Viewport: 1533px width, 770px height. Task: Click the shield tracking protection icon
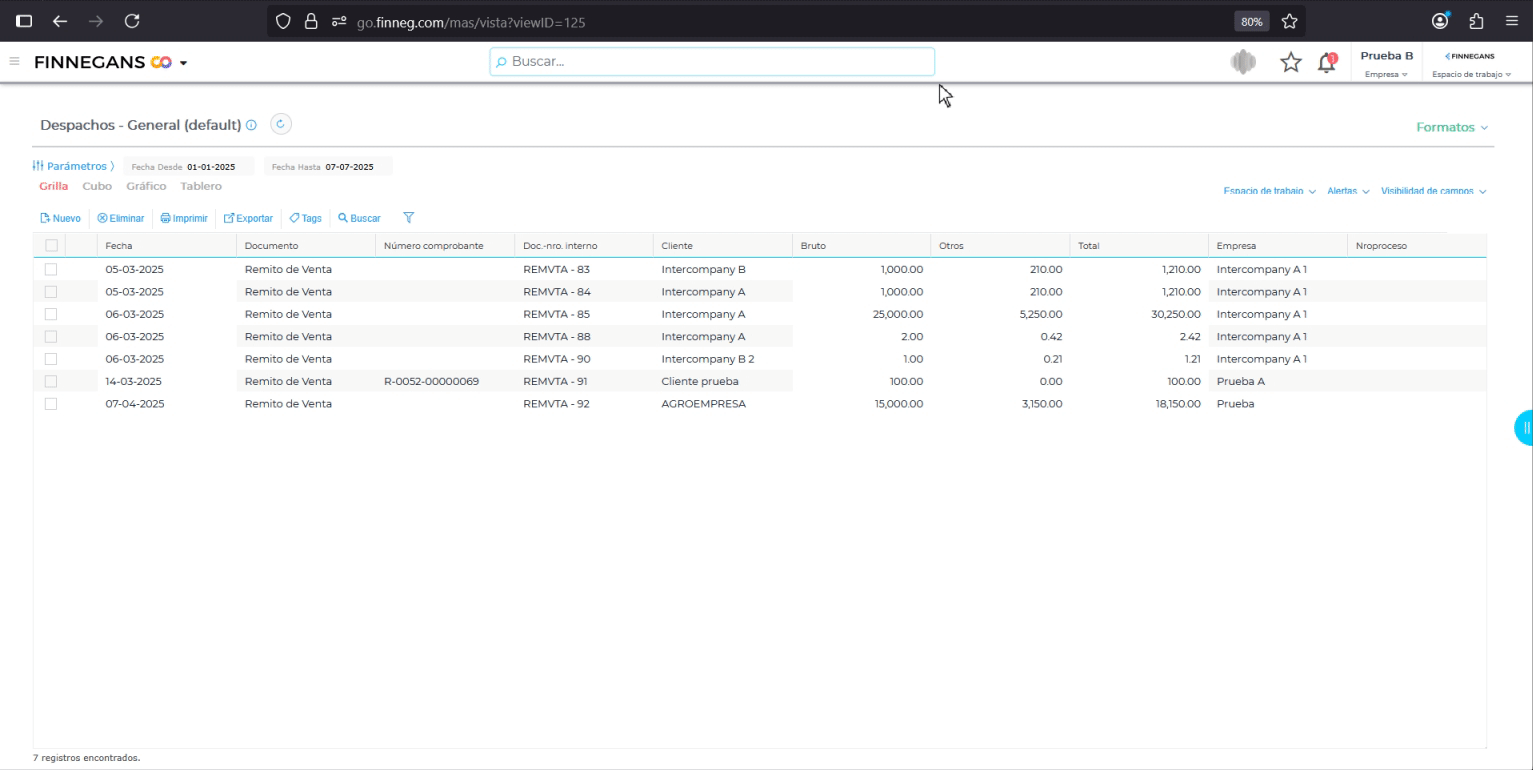coord(283,21)
